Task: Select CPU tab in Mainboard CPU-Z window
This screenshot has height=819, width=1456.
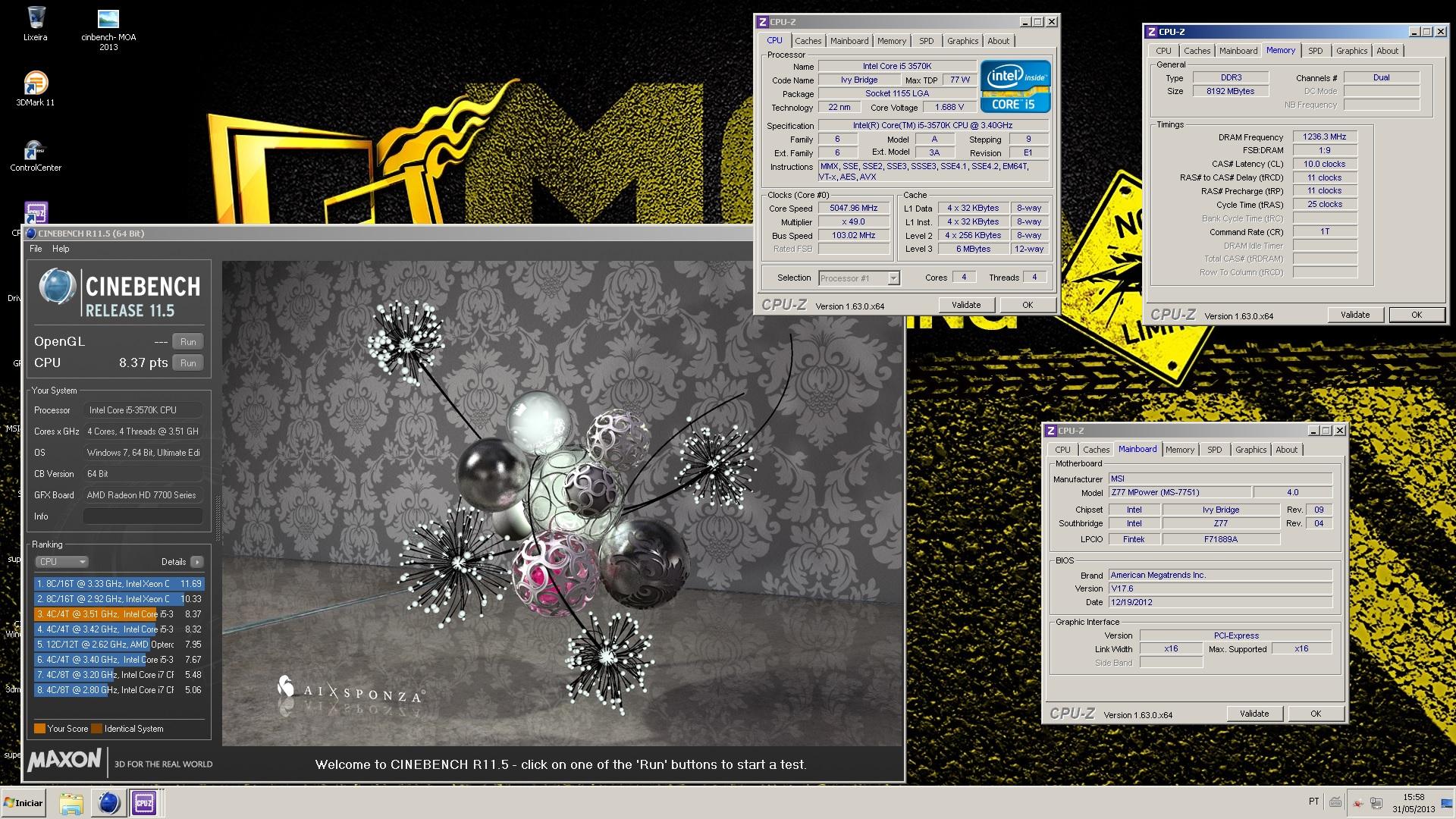Action: (x=1063, y=450)
